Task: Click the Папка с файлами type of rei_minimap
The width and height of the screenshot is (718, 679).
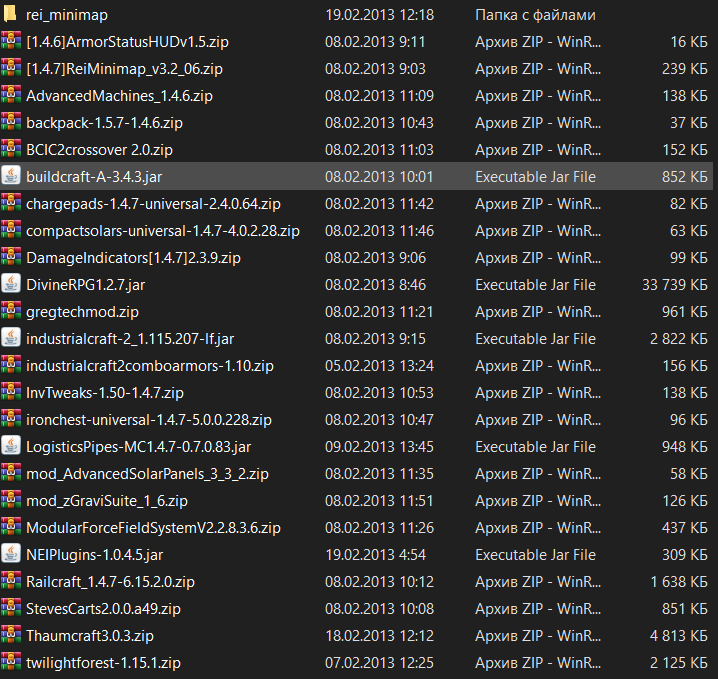Action: pyautogui.click(x=535, y=15)
